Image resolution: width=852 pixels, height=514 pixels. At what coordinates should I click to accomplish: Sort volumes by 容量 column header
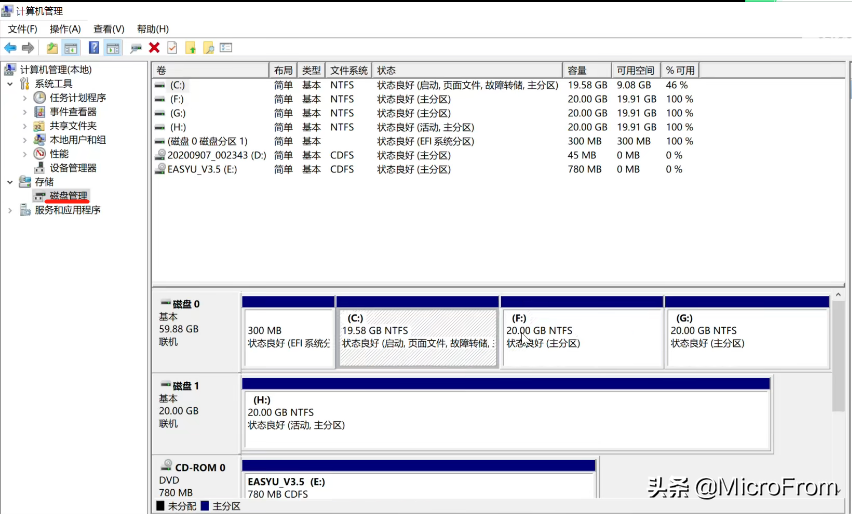(587, 71)
